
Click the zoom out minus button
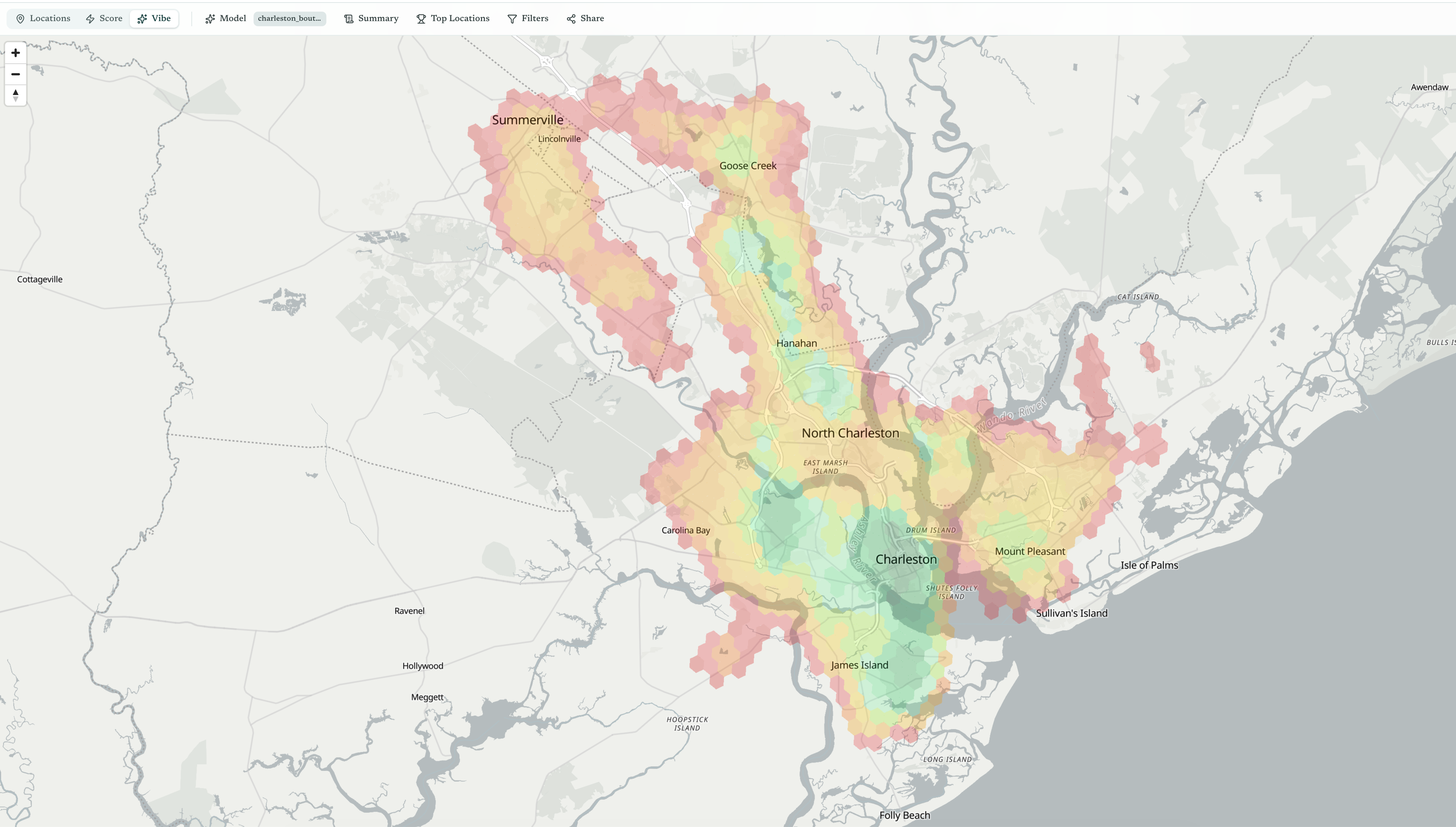[x=15, y=74]
